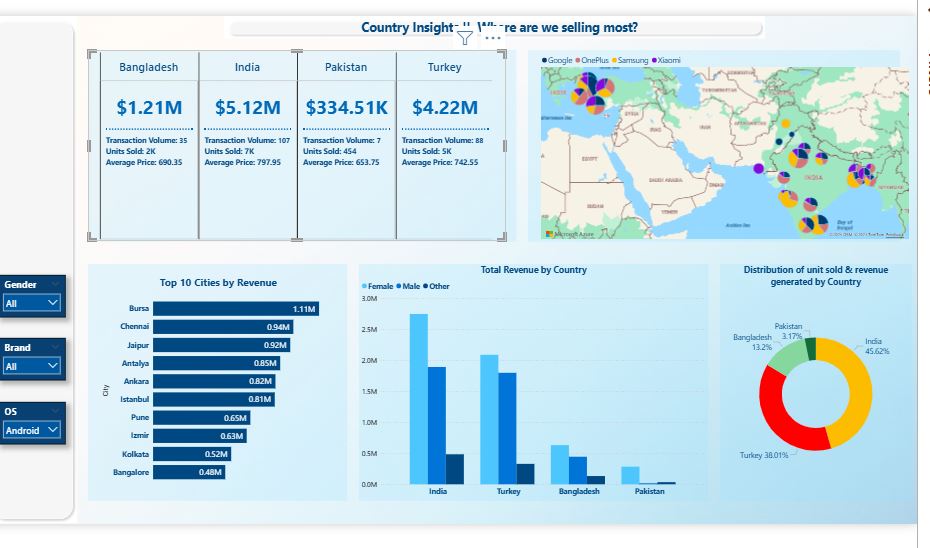
Task: Click the Google legend marker on the map
Action: [545, 61]
